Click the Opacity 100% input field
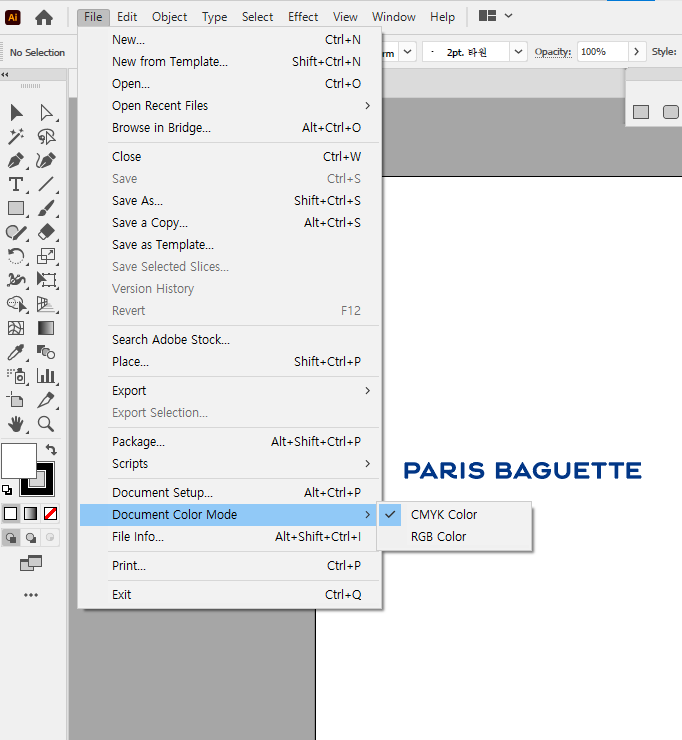The image size is (682, 740). (602, 51)
